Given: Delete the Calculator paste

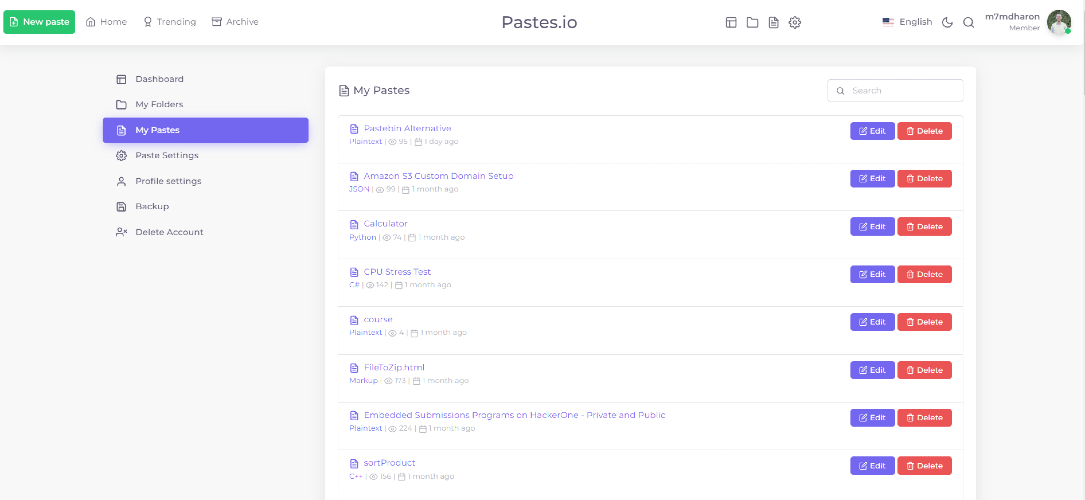Looking at the screenshot, I should 924,227.
